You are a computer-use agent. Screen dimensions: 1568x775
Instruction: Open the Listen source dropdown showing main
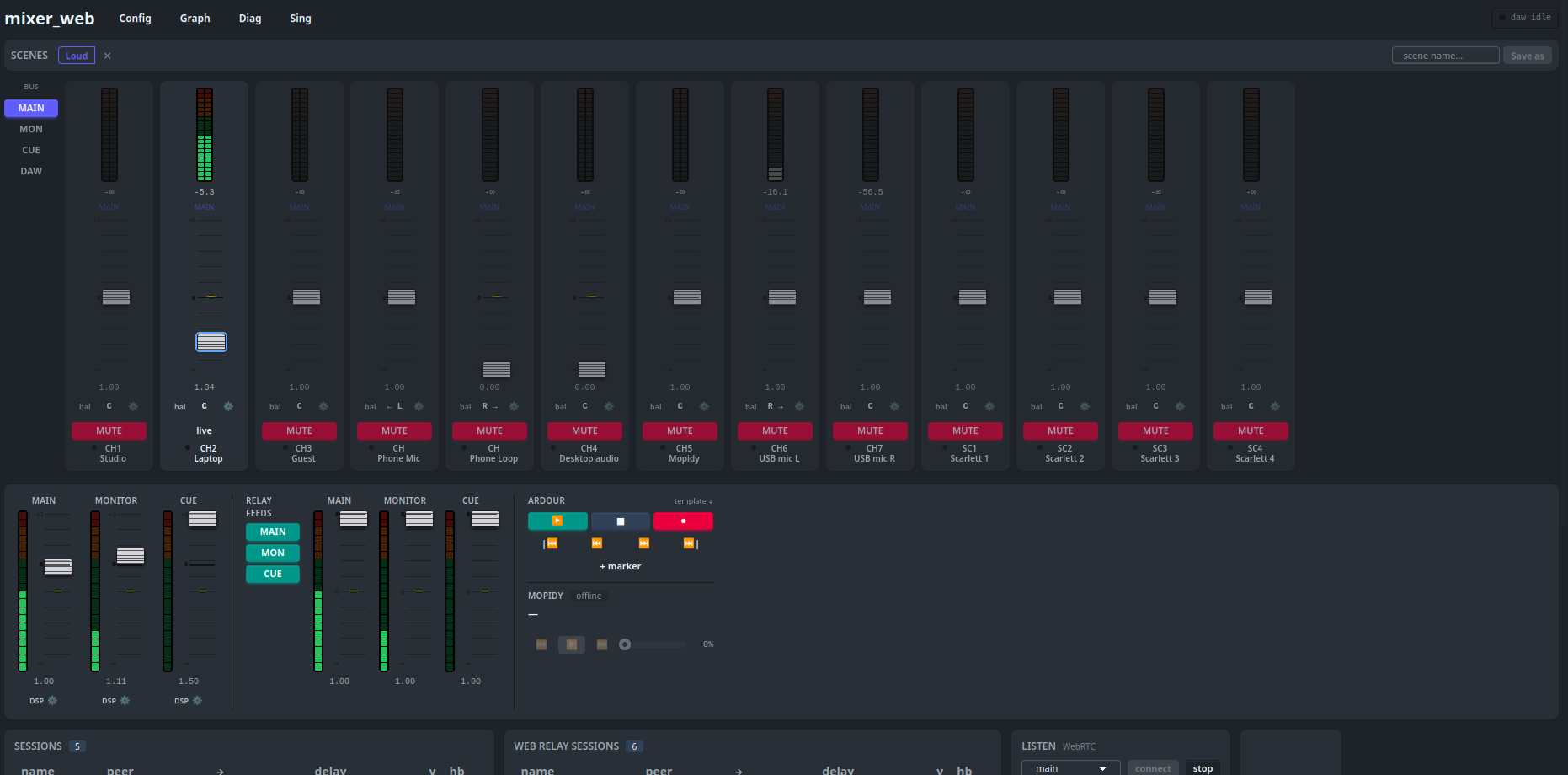coord(1070,768)
